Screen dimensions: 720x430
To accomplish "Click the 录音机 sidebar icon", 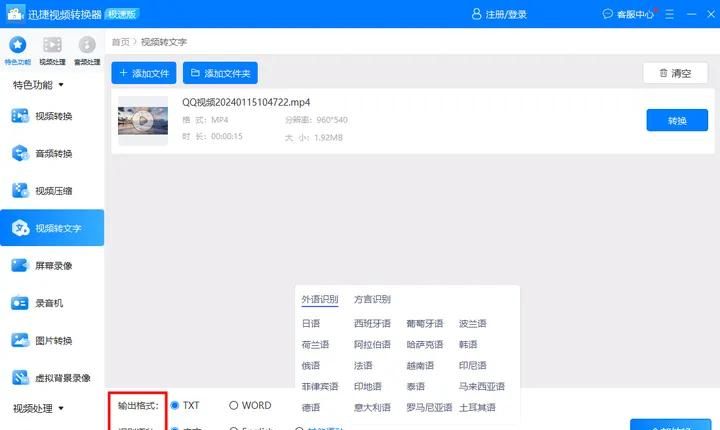I will tap(20, 303).
